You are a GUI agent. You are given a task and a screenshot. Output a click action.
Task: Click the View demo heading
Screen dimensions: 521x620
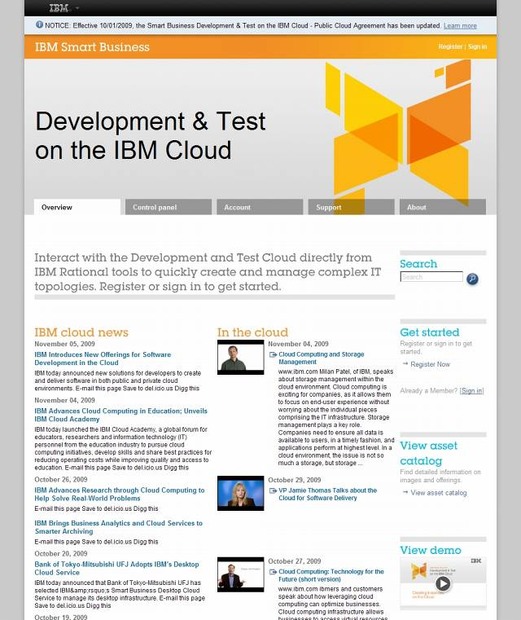[x=430, y=550]
